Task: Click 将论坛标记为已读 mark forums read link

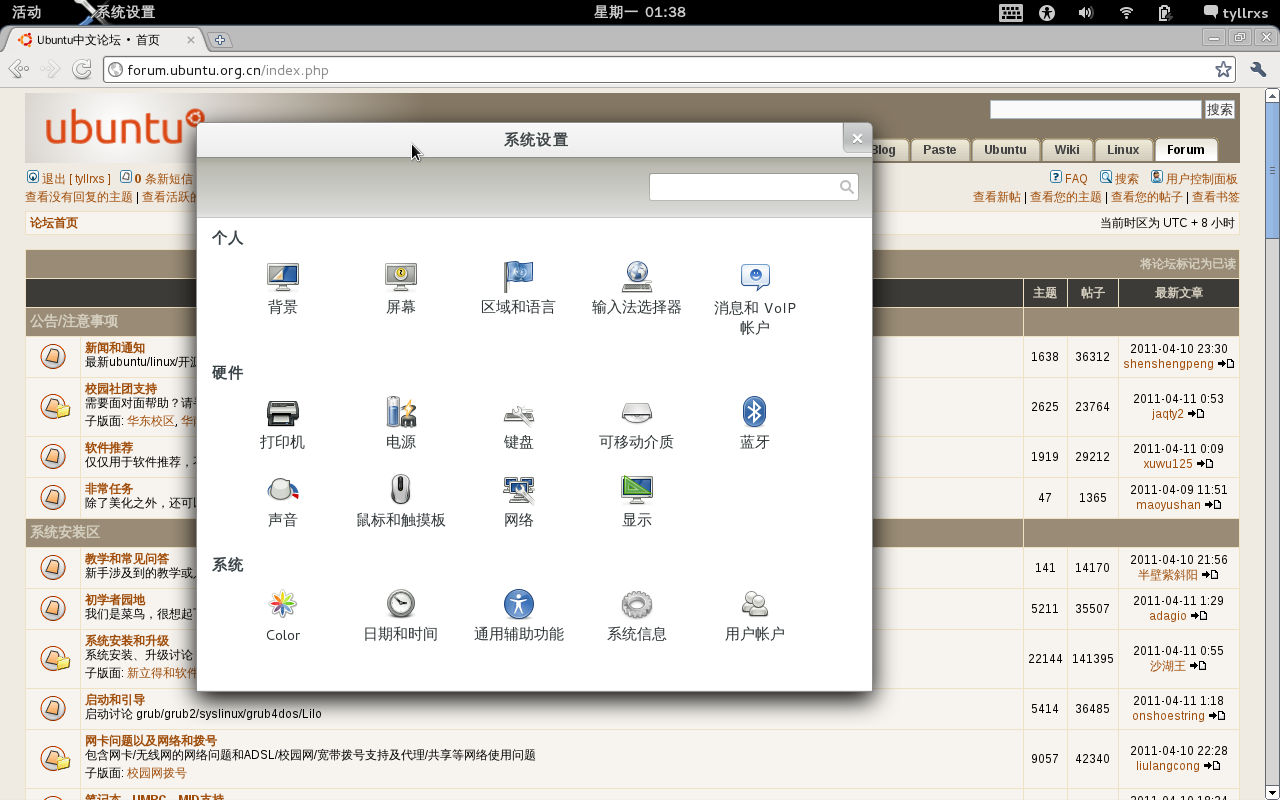Action: click(1188, 264)
